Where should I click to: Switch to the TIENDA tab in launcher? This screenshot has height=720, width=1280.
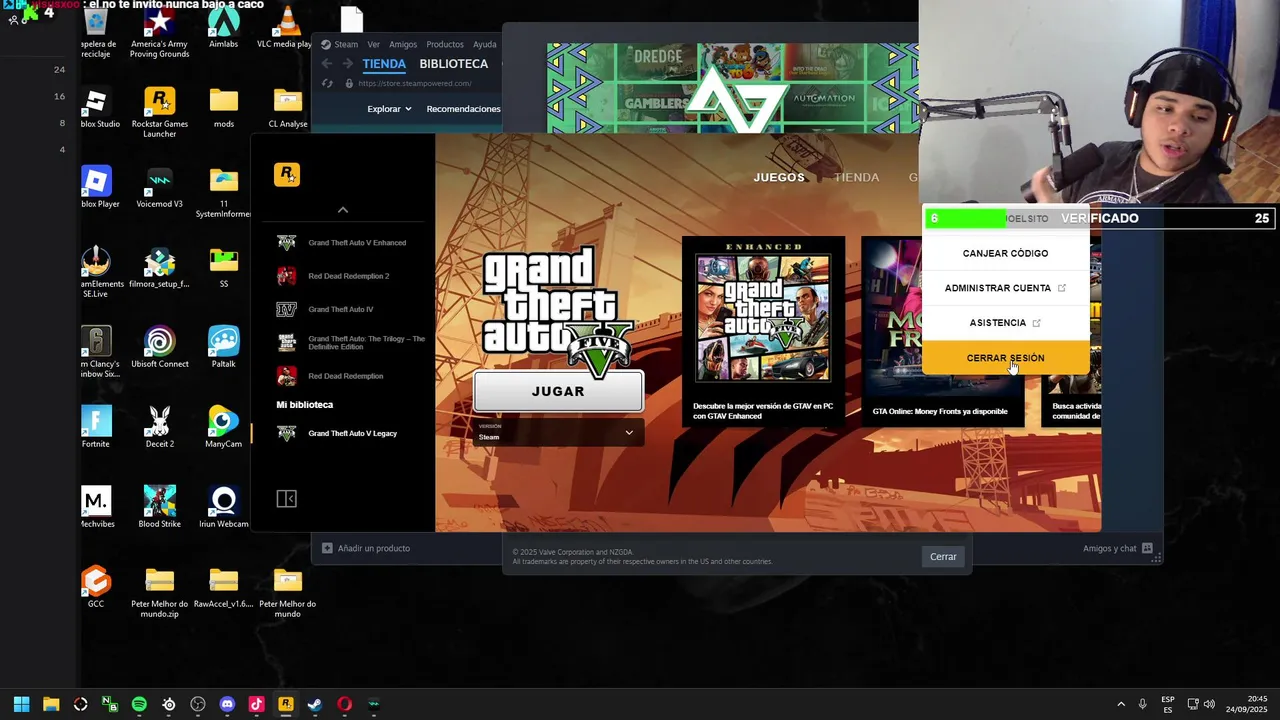pos(856,177)
